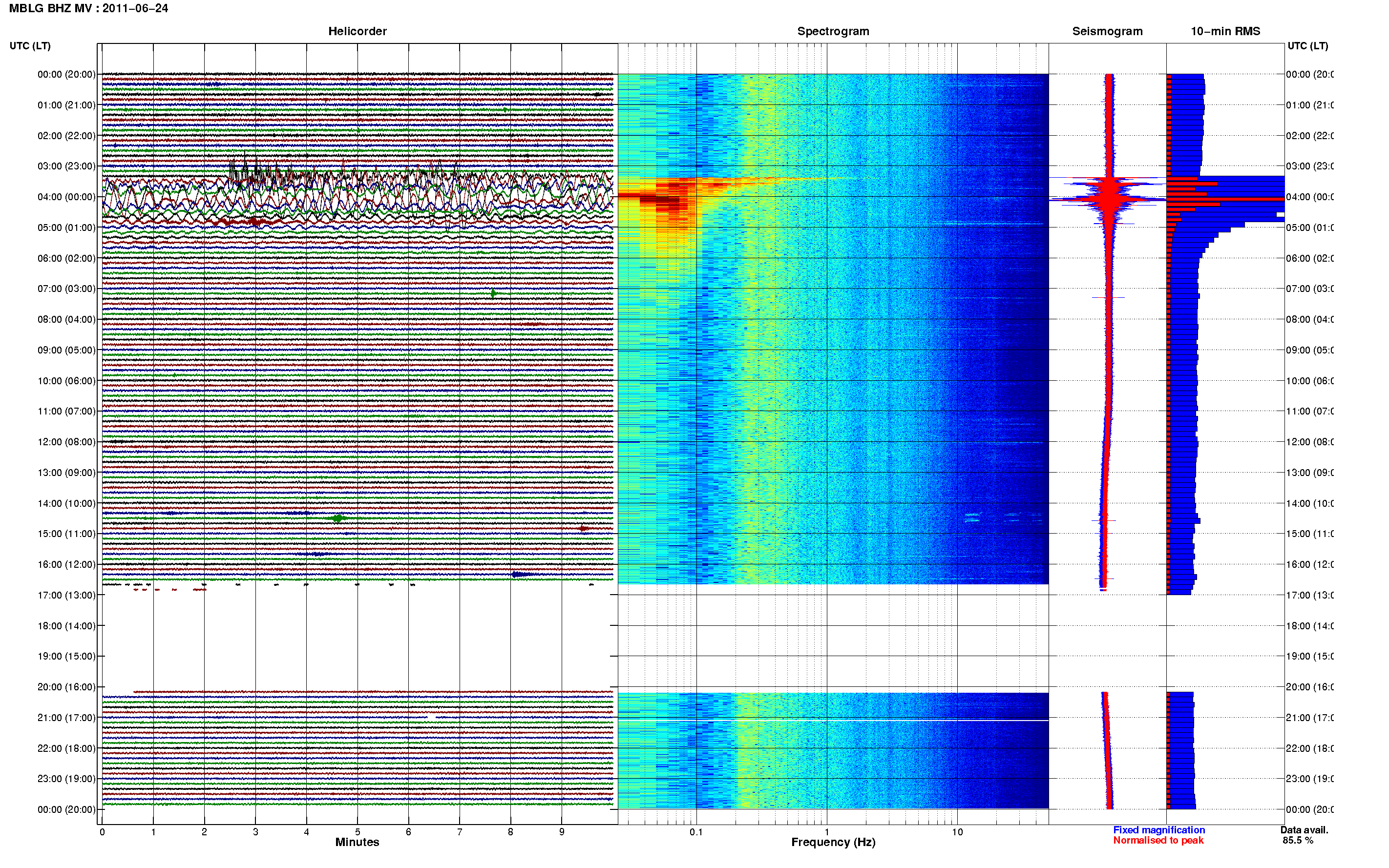This screenshot has width=1389, height=868.
Task: Select the 'Spectrogram' panel heading
Action: tap(833, 32)
